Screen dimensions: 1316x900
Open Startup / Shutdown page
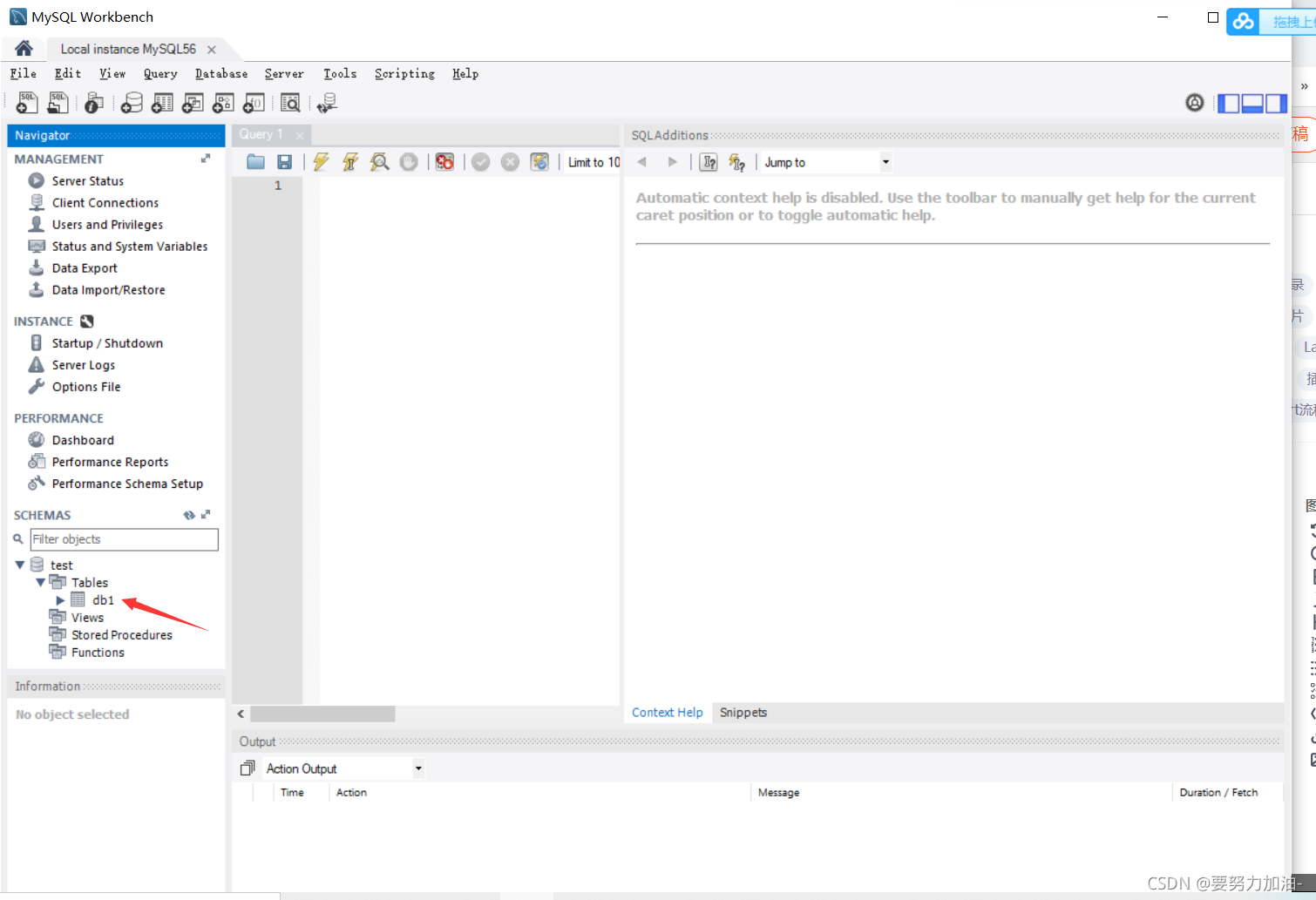(x=107, y=343)
